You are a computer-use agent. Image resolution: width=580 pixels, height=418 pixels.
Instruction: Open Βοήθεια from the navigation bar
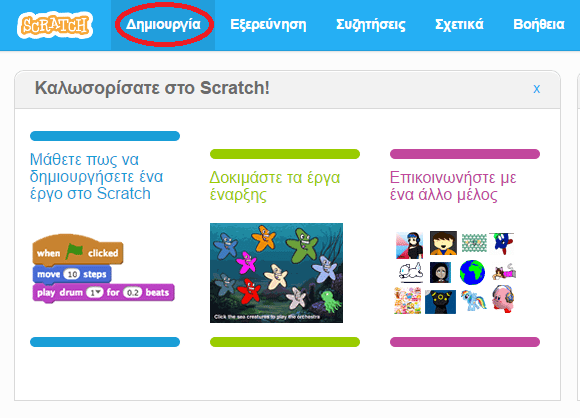[x=539, y=24]
